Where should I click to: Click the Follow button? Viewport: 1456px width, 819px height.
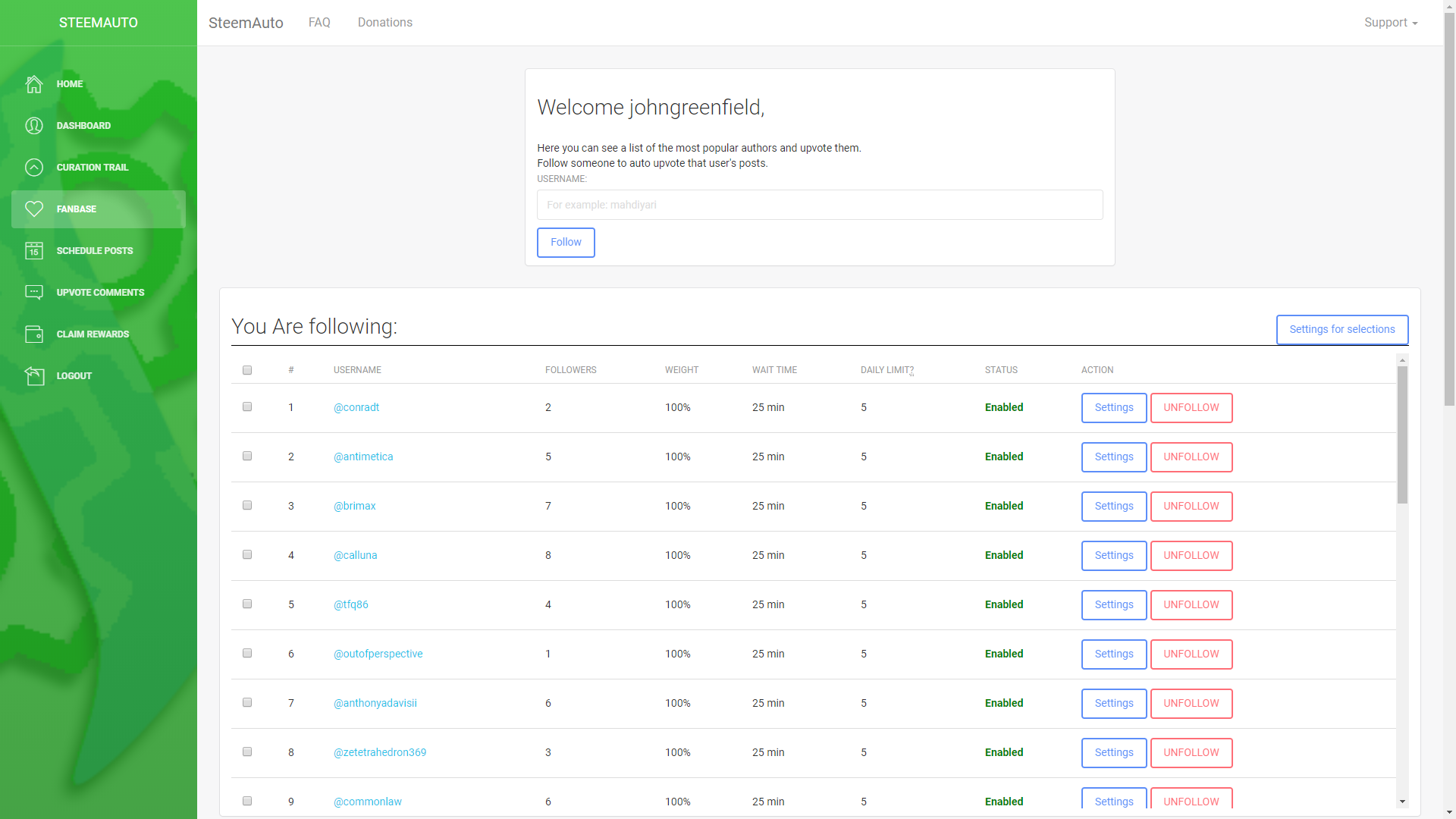tap(566, 243)
